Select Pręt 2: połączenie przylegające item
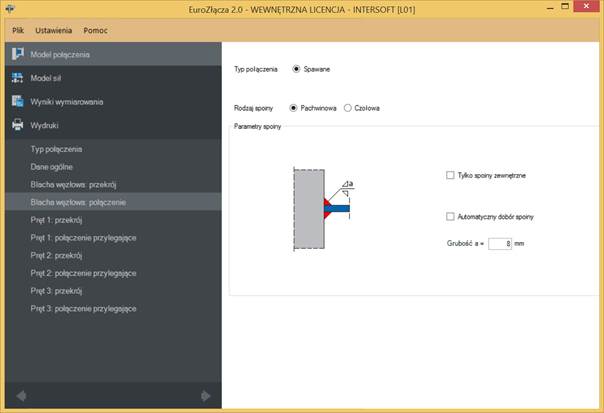The height and width of the screenshot is (413, 604). [113, 273]
